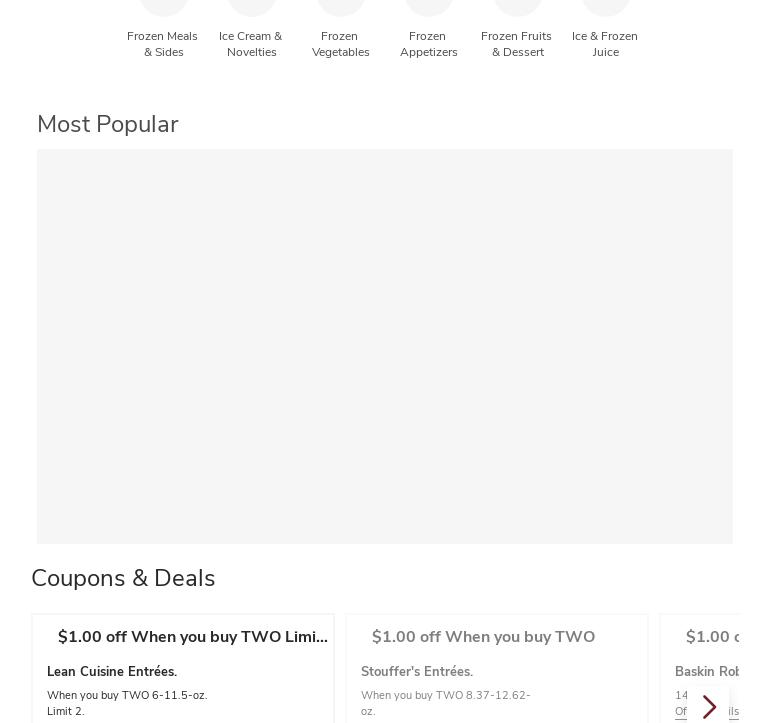Open the Frozen Fruits & Dessert category

click(x=517, y=43)
